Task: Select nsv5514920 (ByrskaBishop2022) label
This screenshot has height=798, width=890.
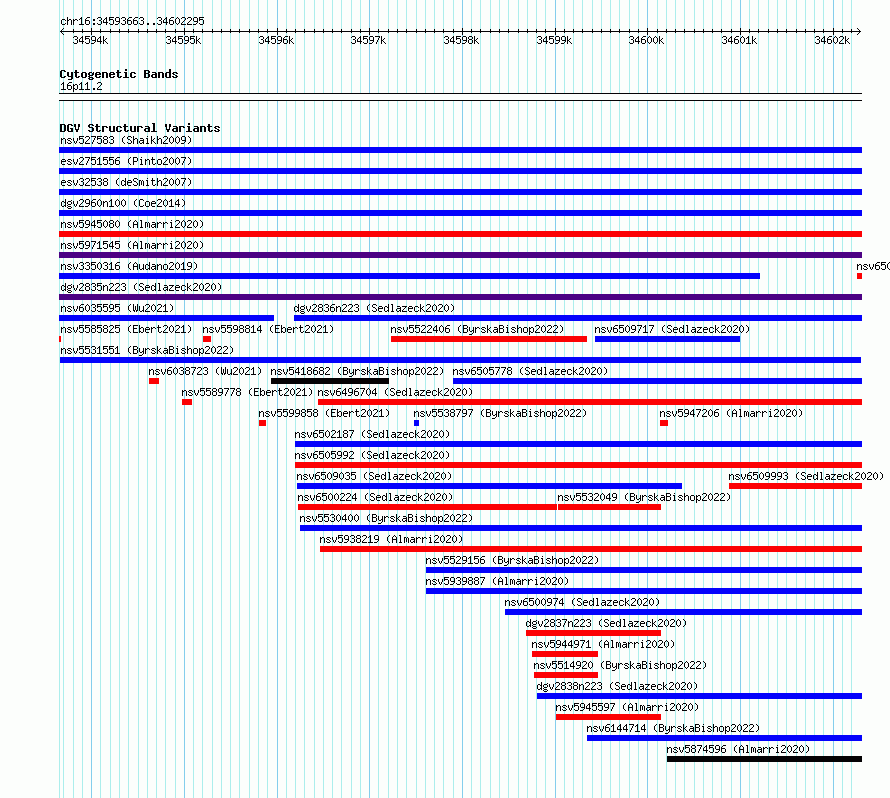Action: 620,665
